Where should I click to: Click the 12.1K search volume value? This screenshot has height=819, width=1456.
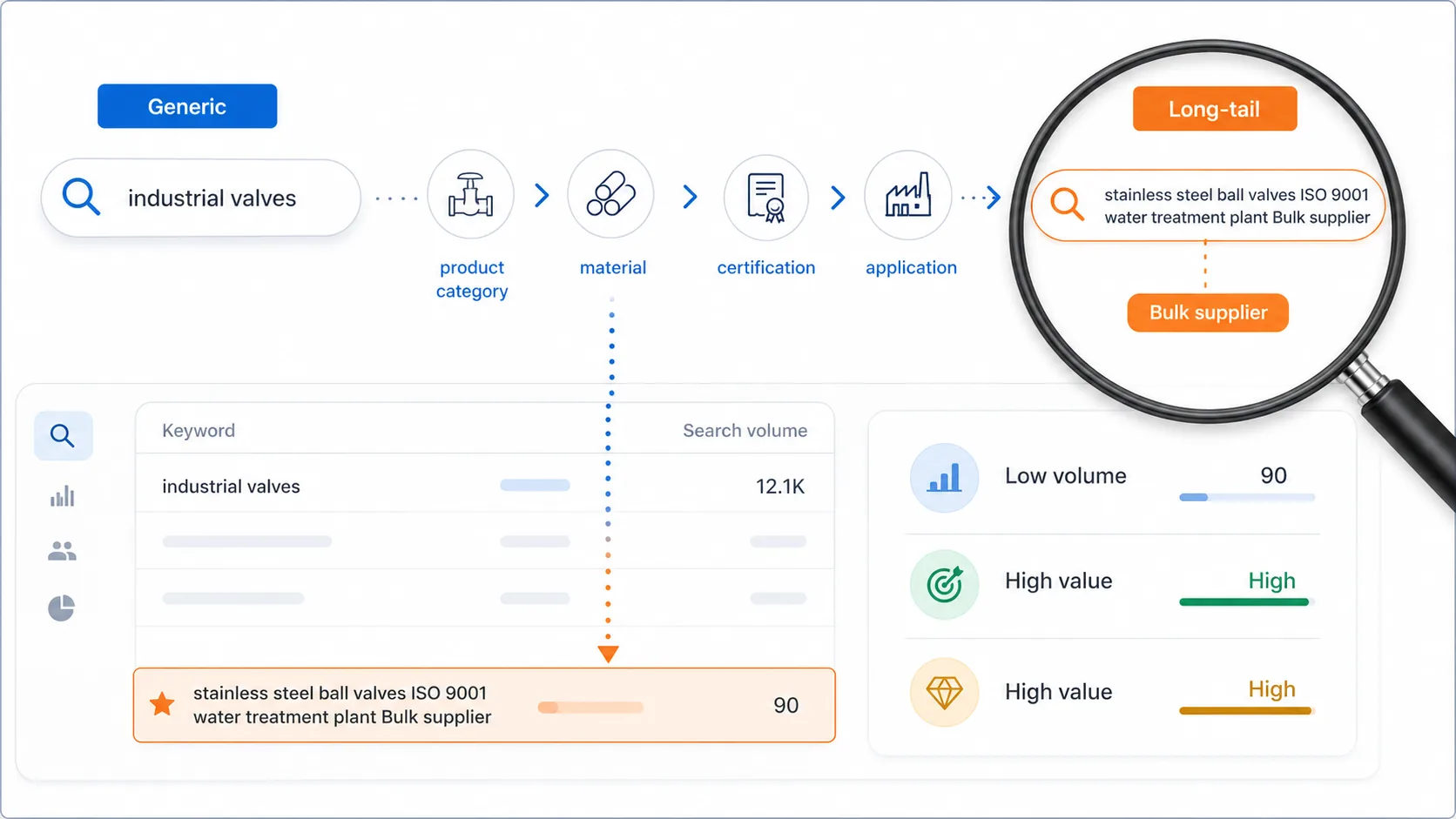(780, 487)
